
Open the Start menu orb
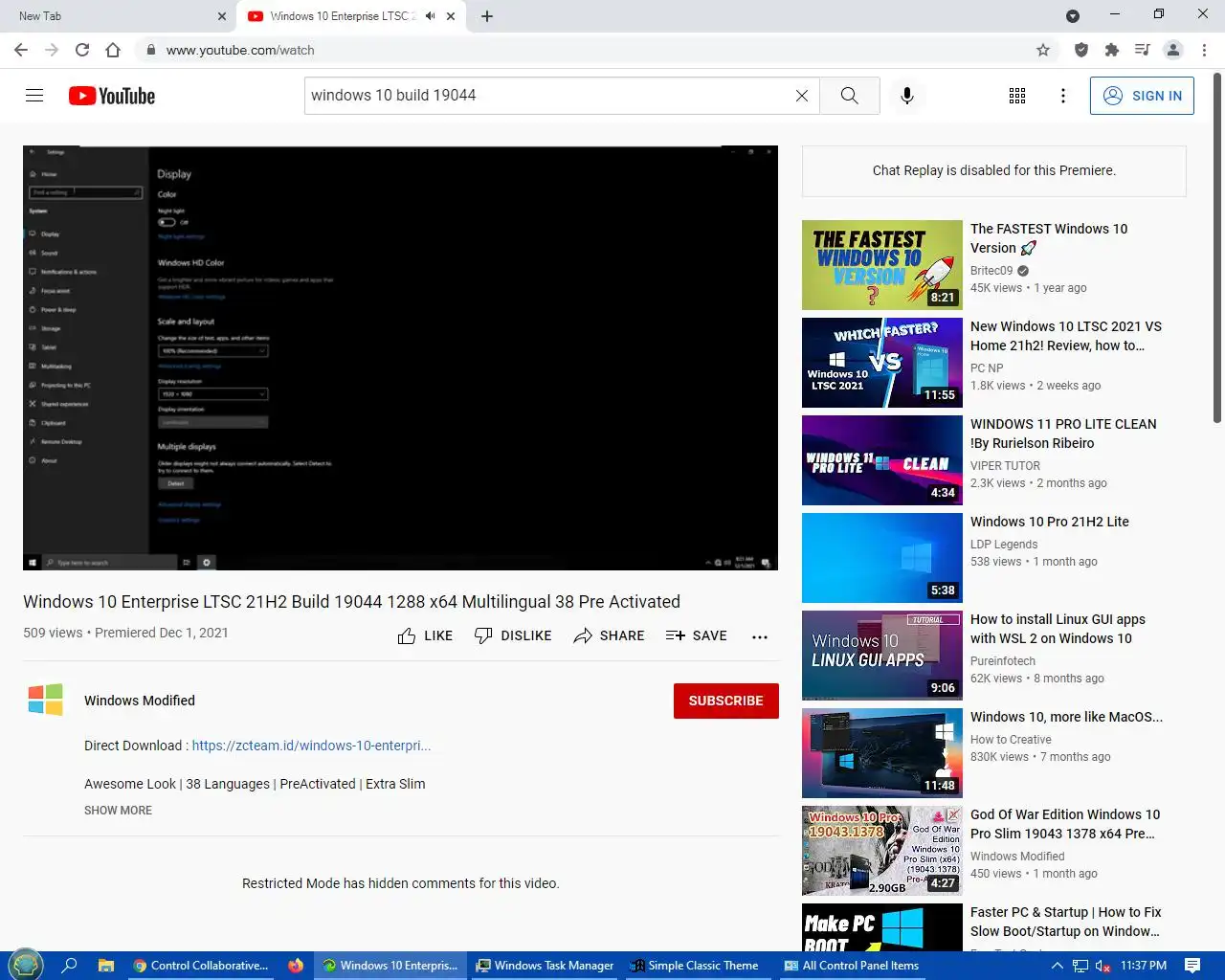(26, 966)
